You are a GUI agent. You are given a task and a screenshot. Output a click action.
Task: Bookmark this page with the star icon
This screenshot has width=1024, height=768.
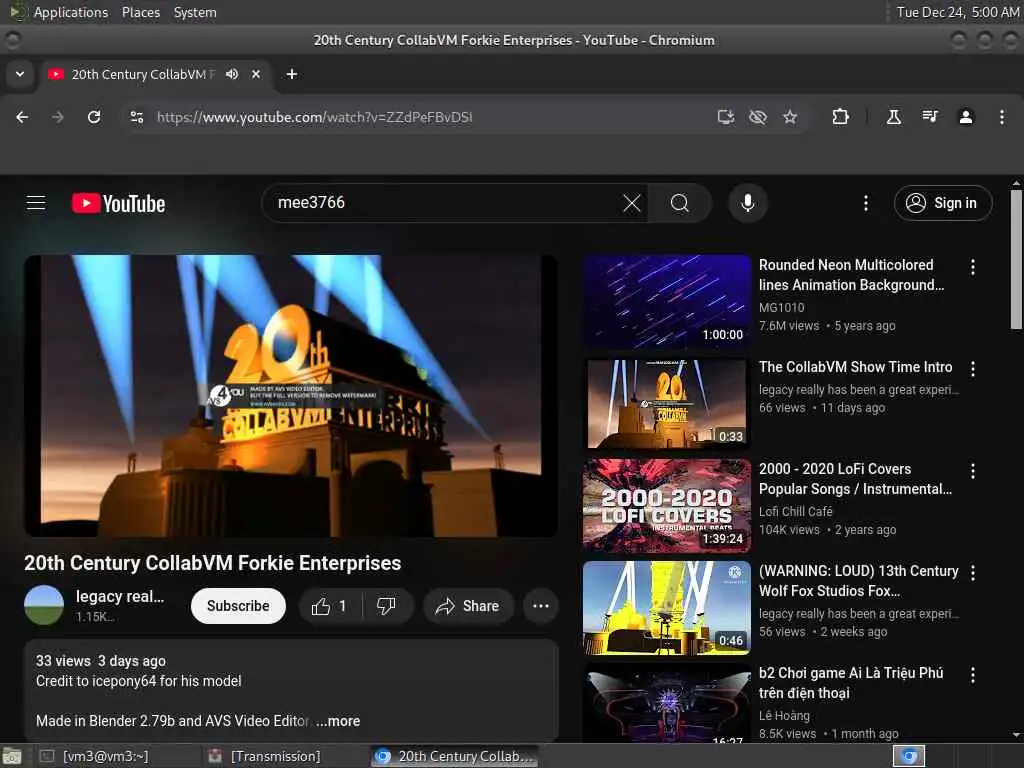click(790, 117)
